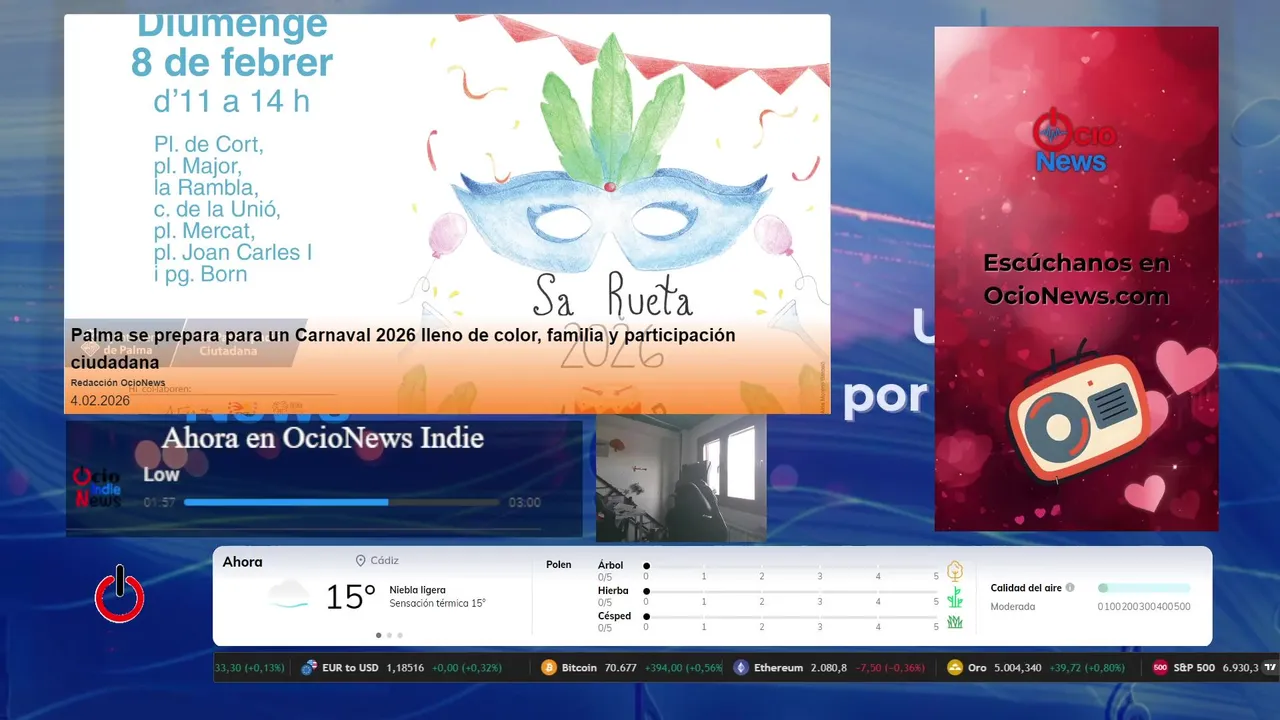Click the Niebla ligera condition text
The height and width of the screenshot is (720, 1280).
[x=417, y=590]
